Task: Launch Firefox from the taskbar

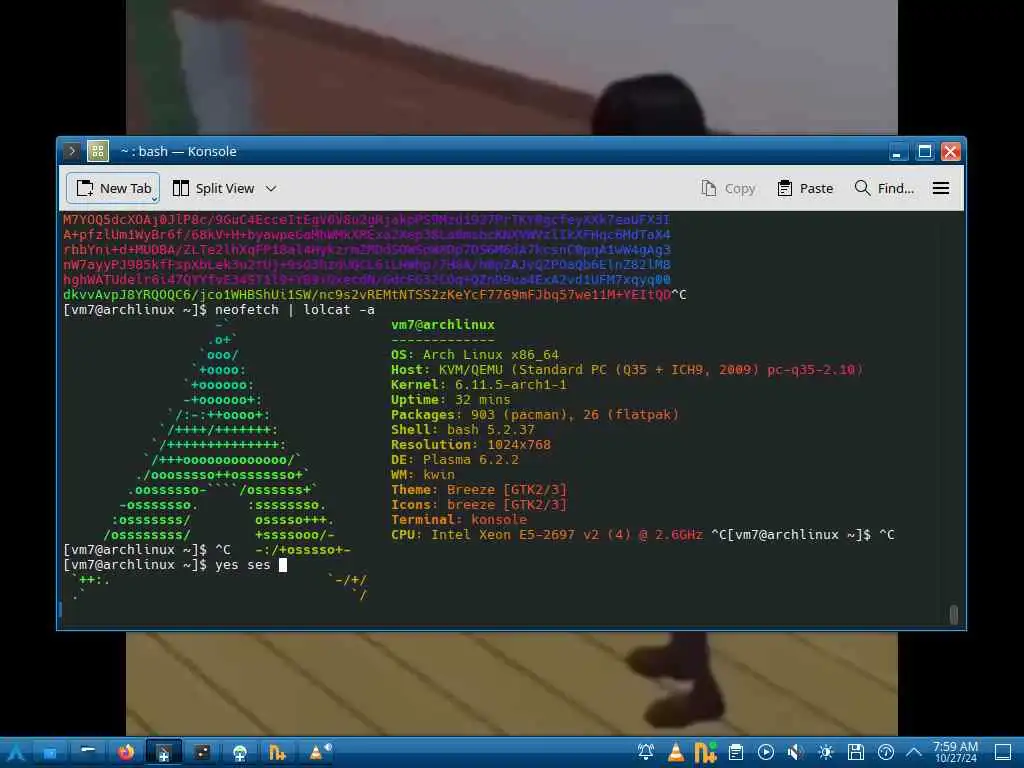Action: 125,752
